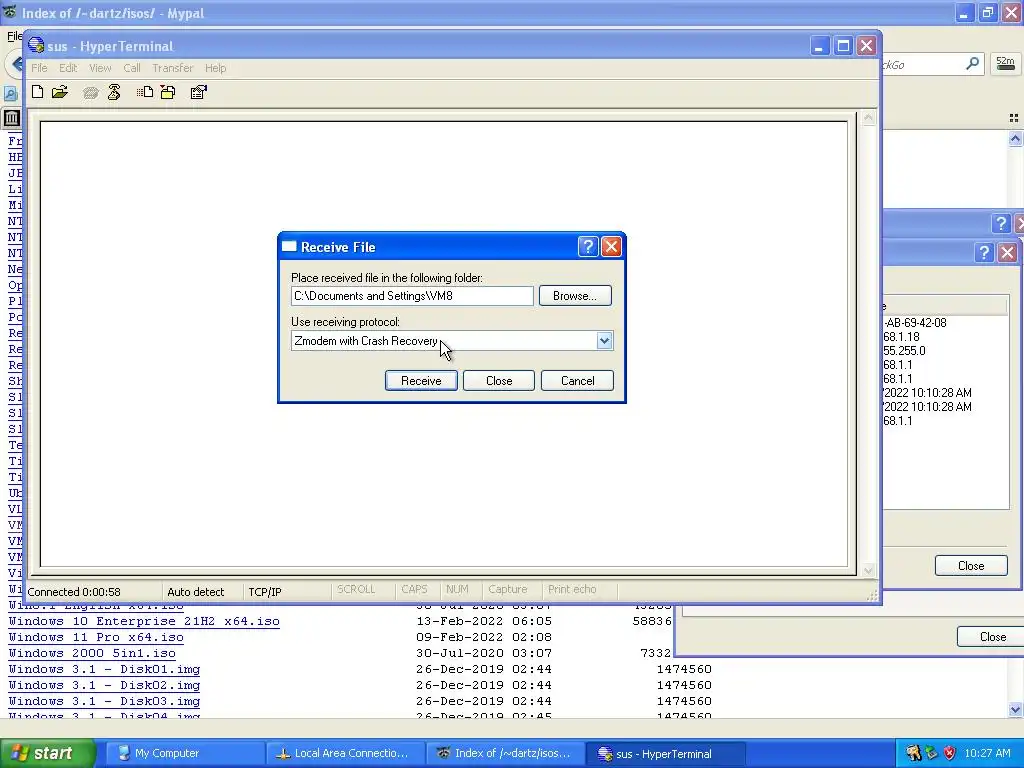Open the Windows 3.1 - Disk01.img link
The image size is (1024, 768).
pos(104,669)
